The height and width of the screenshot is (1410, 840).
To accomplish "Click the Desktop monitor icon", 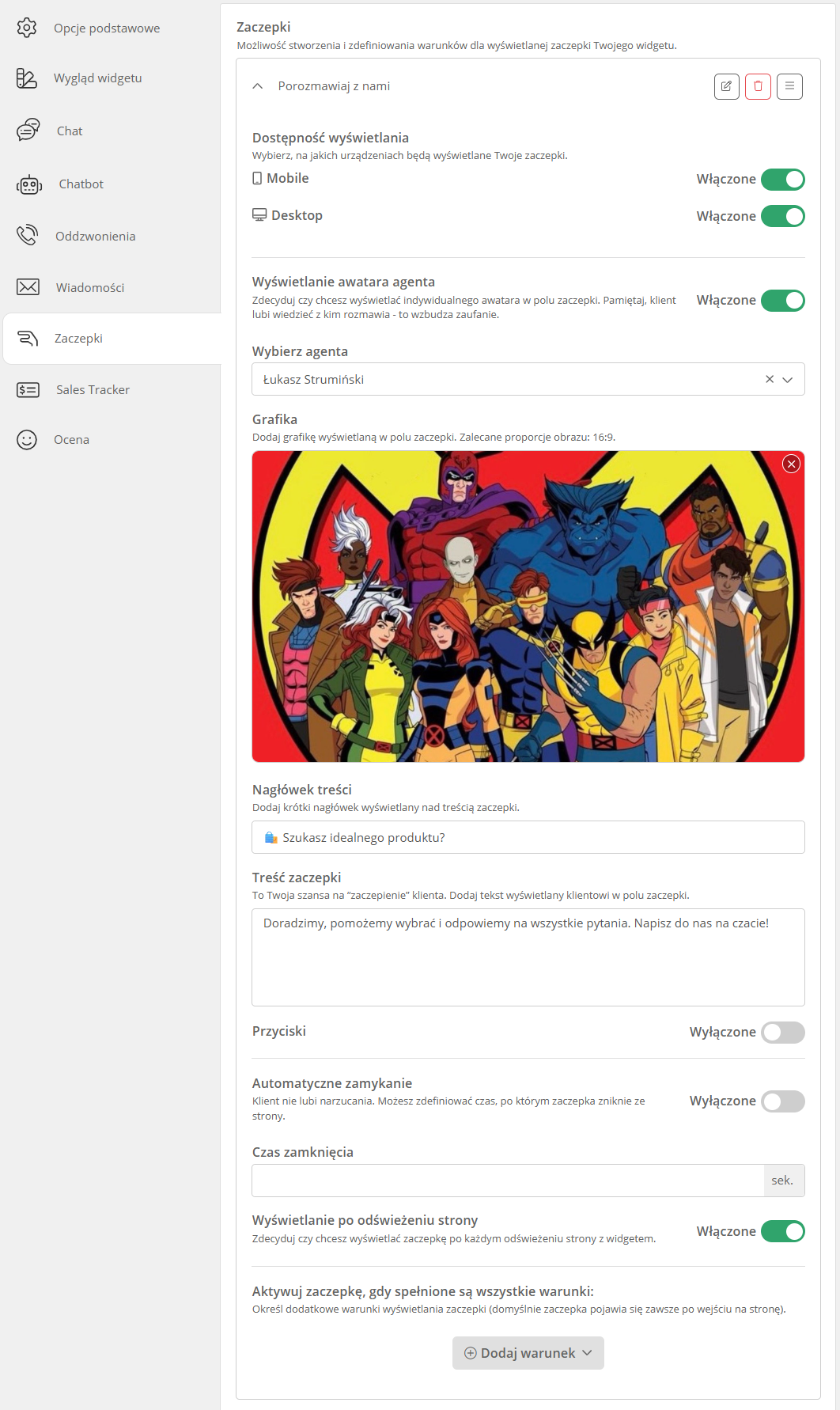I will [259, 215].
